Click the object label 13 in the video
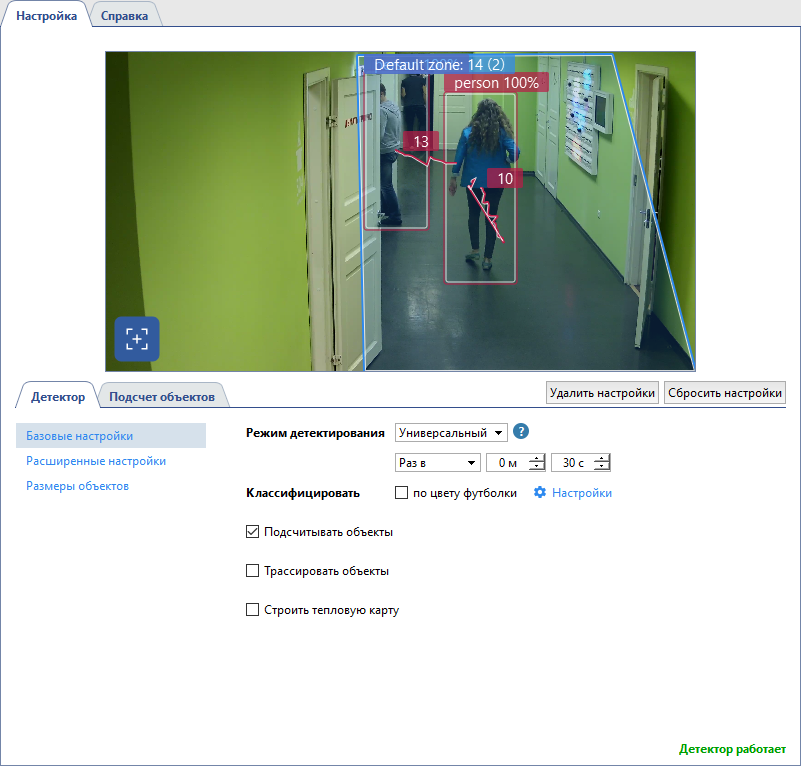801x766 pixels. [421, 141]
